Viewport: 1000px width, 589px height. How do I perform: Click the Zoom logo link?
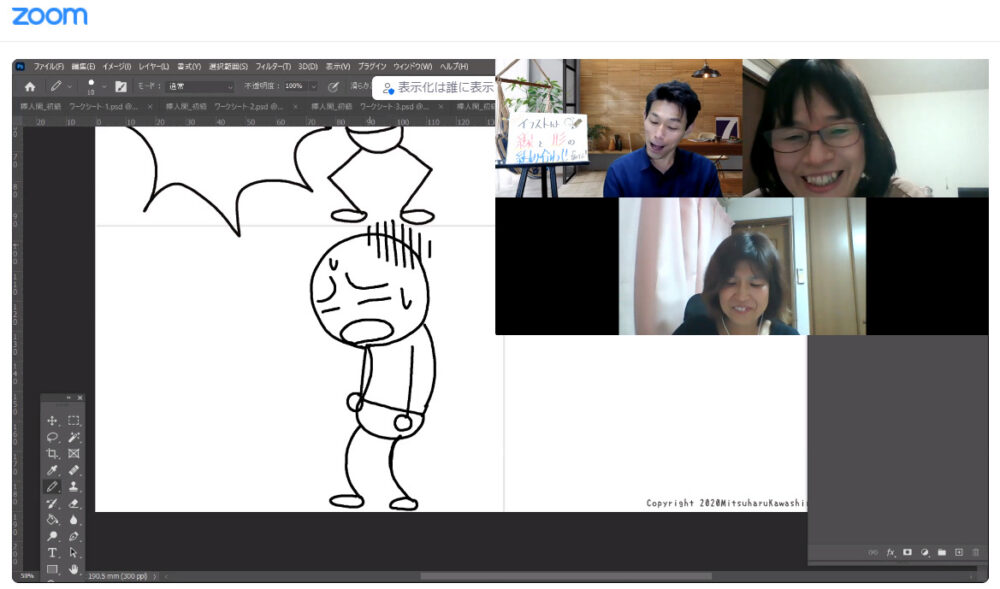coord(49,16)
